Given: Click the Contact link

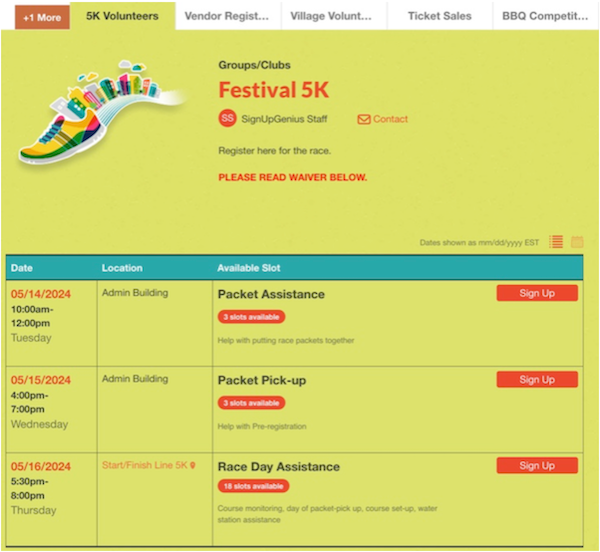Looking at the screenshot, I should click(x=390, y=119).
